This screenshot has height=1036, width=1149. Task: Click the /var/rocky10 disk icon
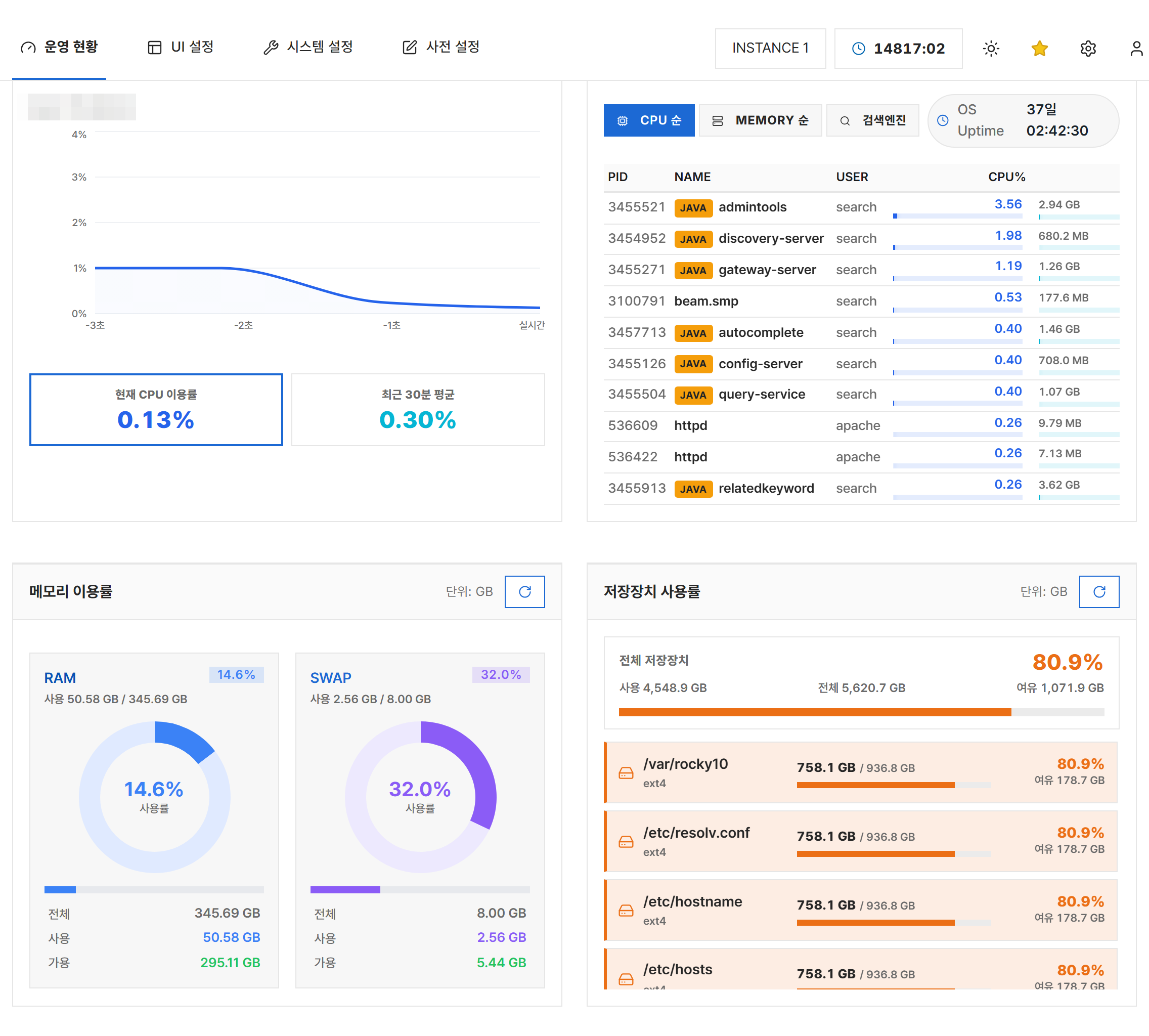pyautogui.click(x=626, y=772)
